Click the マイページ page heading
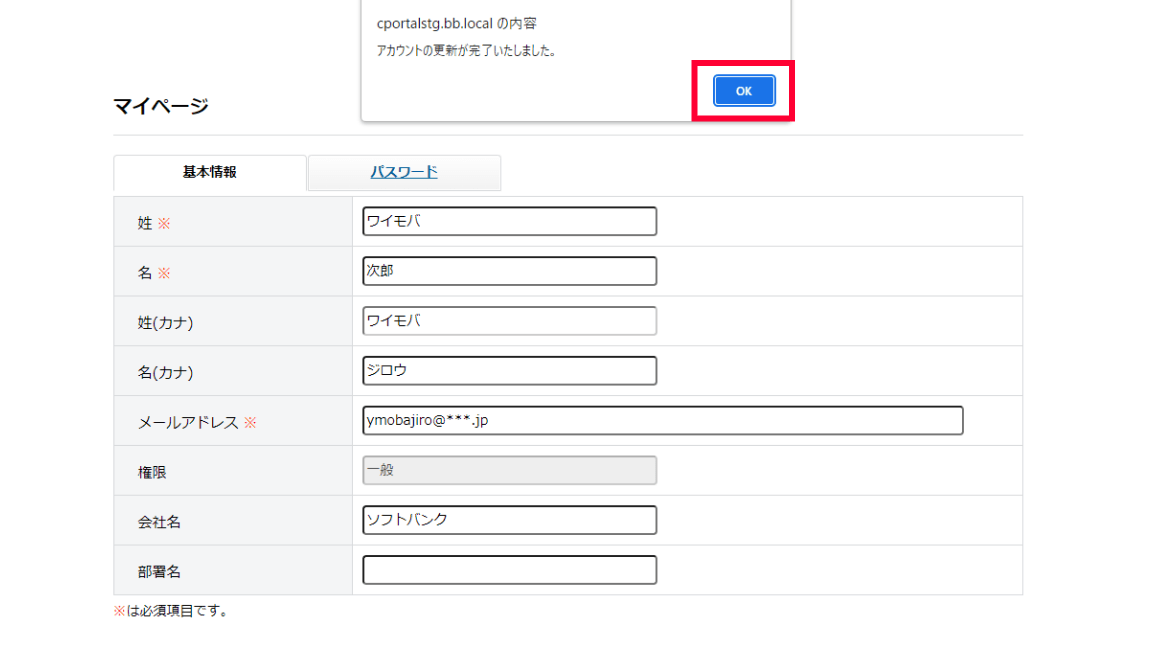1152x648 pixels. [161, 106]
